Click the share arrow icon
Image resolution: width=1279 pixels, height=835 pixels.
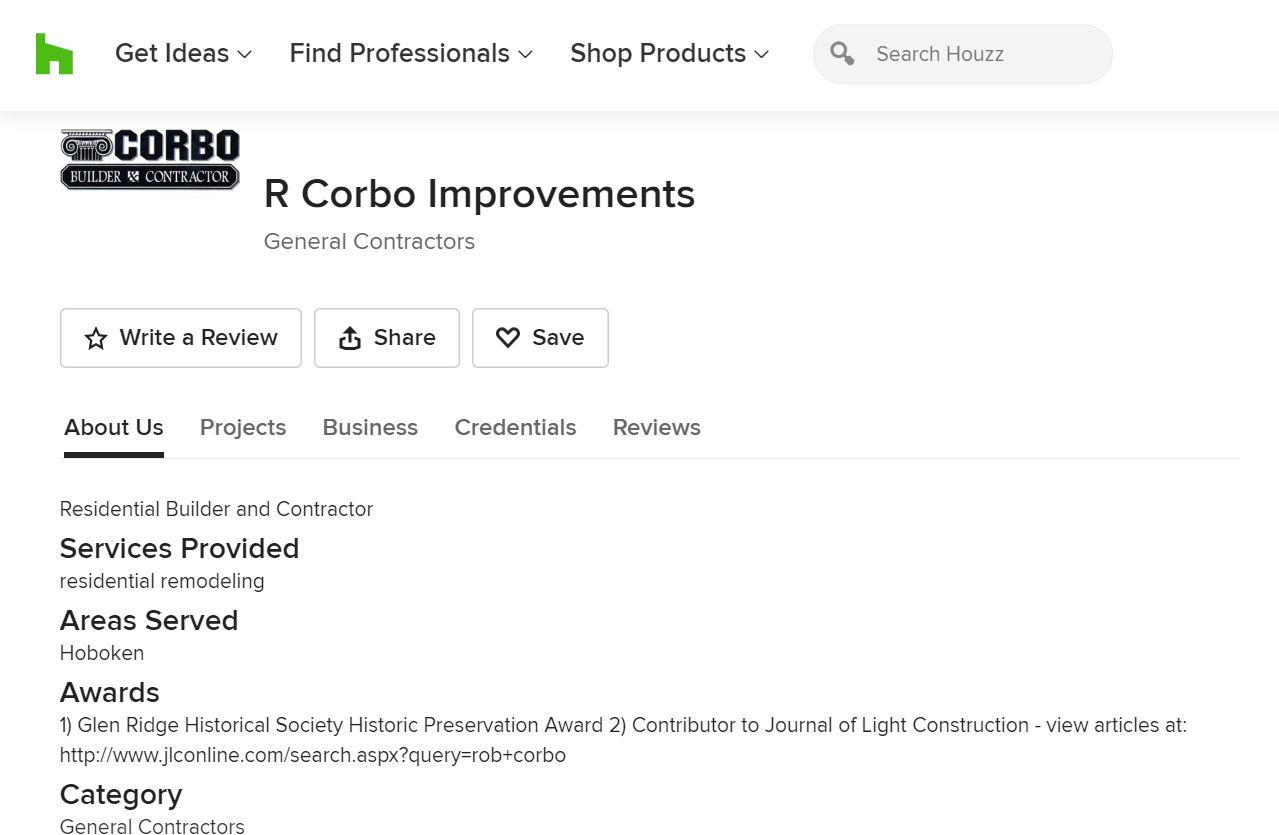pos(350,339)
